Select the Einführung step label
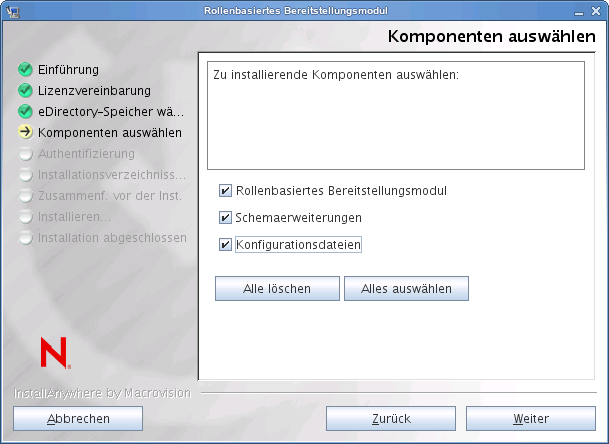 pos(68,70)
